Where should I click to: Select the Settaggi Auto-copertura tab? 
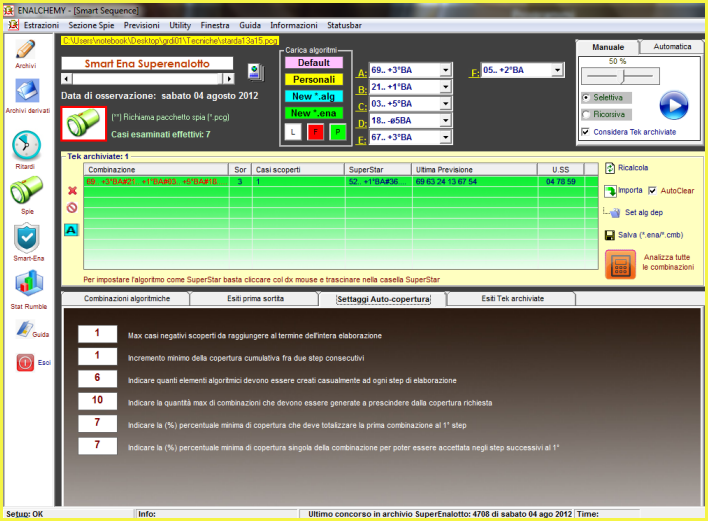tap(383, 299)
